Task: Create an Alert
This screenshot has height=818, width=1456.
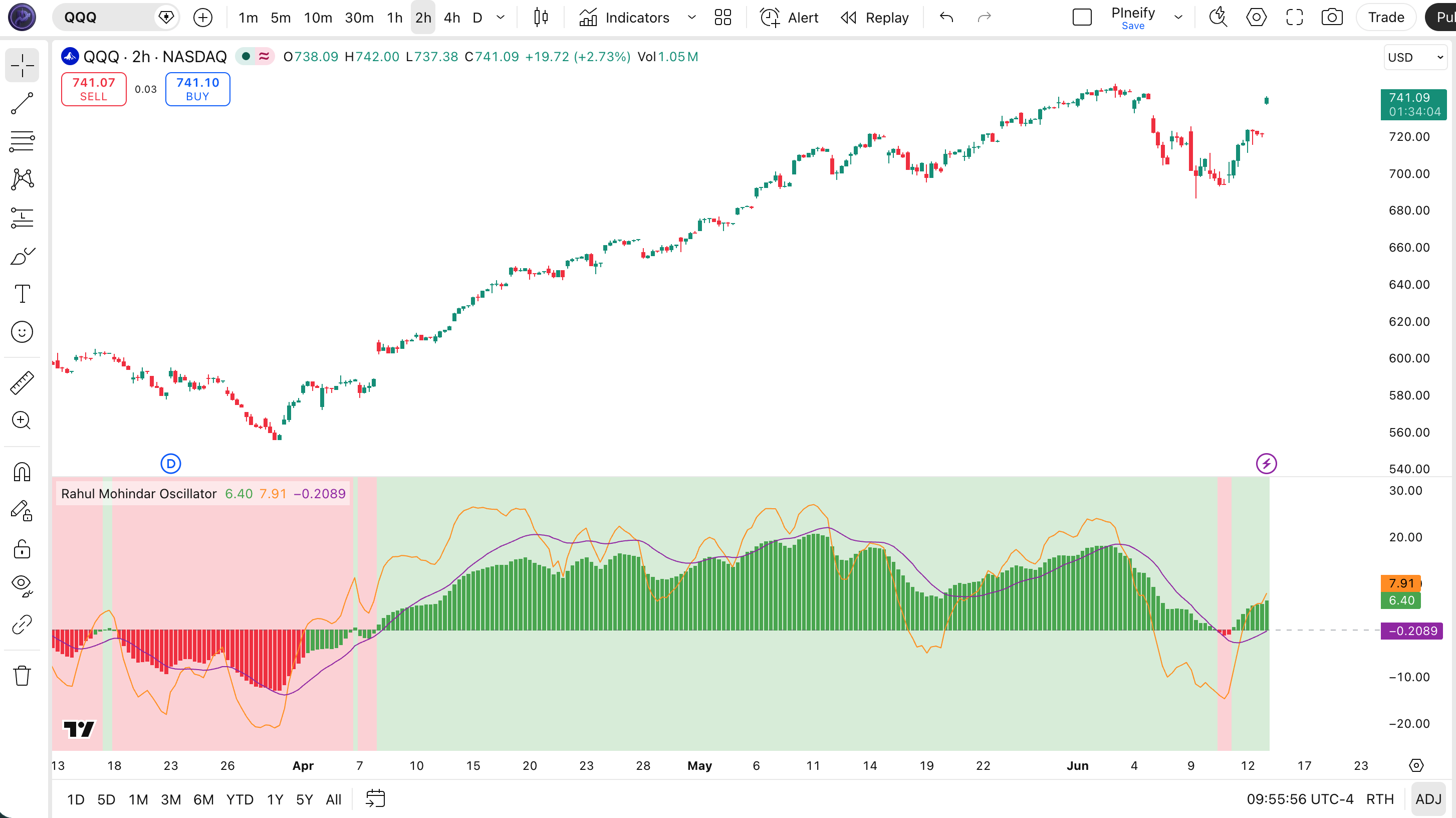Action: coord(789,18)
